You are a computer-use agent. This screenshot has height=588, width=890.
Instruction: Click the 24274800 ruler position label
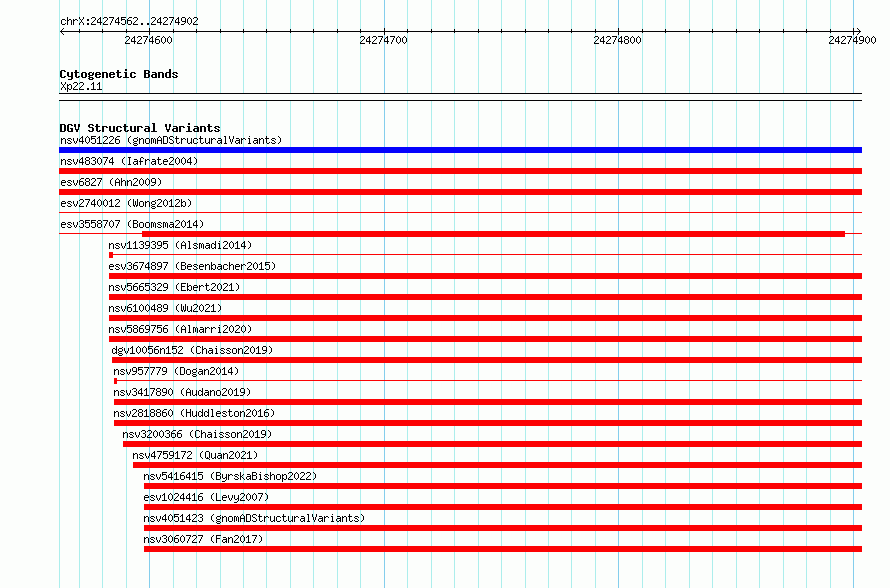pos(618,40)
